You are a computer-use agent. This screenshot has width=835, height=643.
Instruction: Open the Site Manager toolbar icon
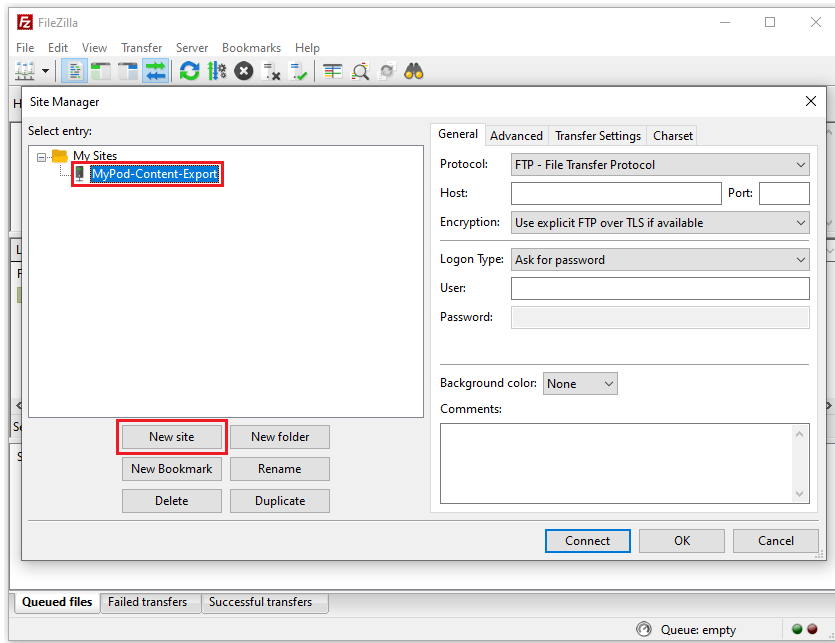(24, 71)
